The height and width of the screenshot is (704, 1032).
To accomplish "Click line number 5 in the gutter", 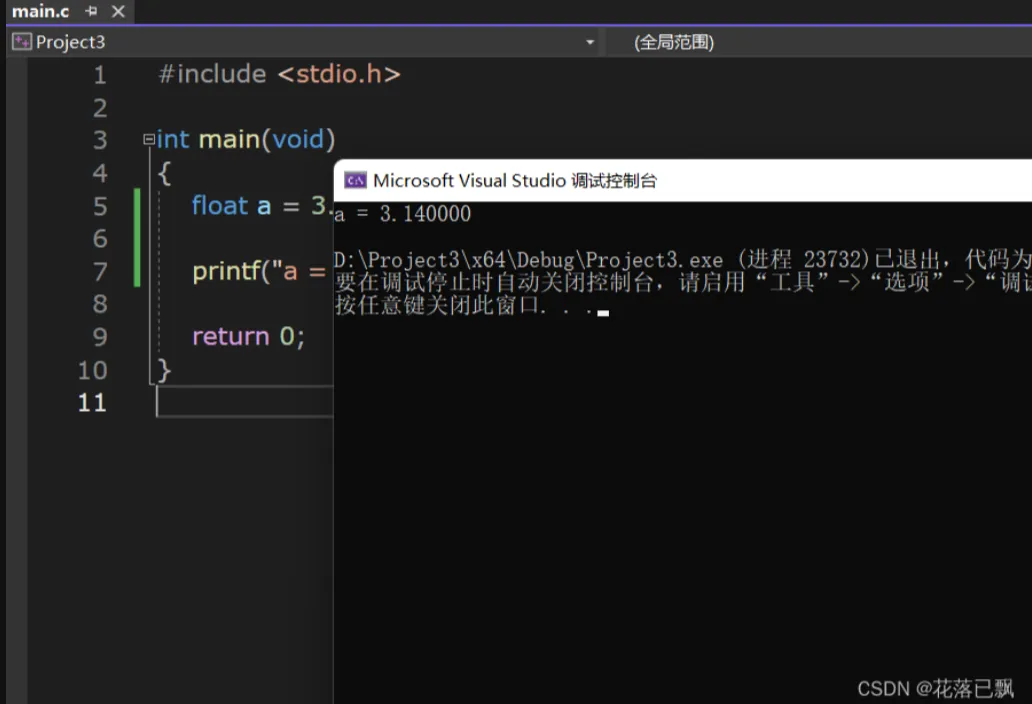I will pos(99,207).
